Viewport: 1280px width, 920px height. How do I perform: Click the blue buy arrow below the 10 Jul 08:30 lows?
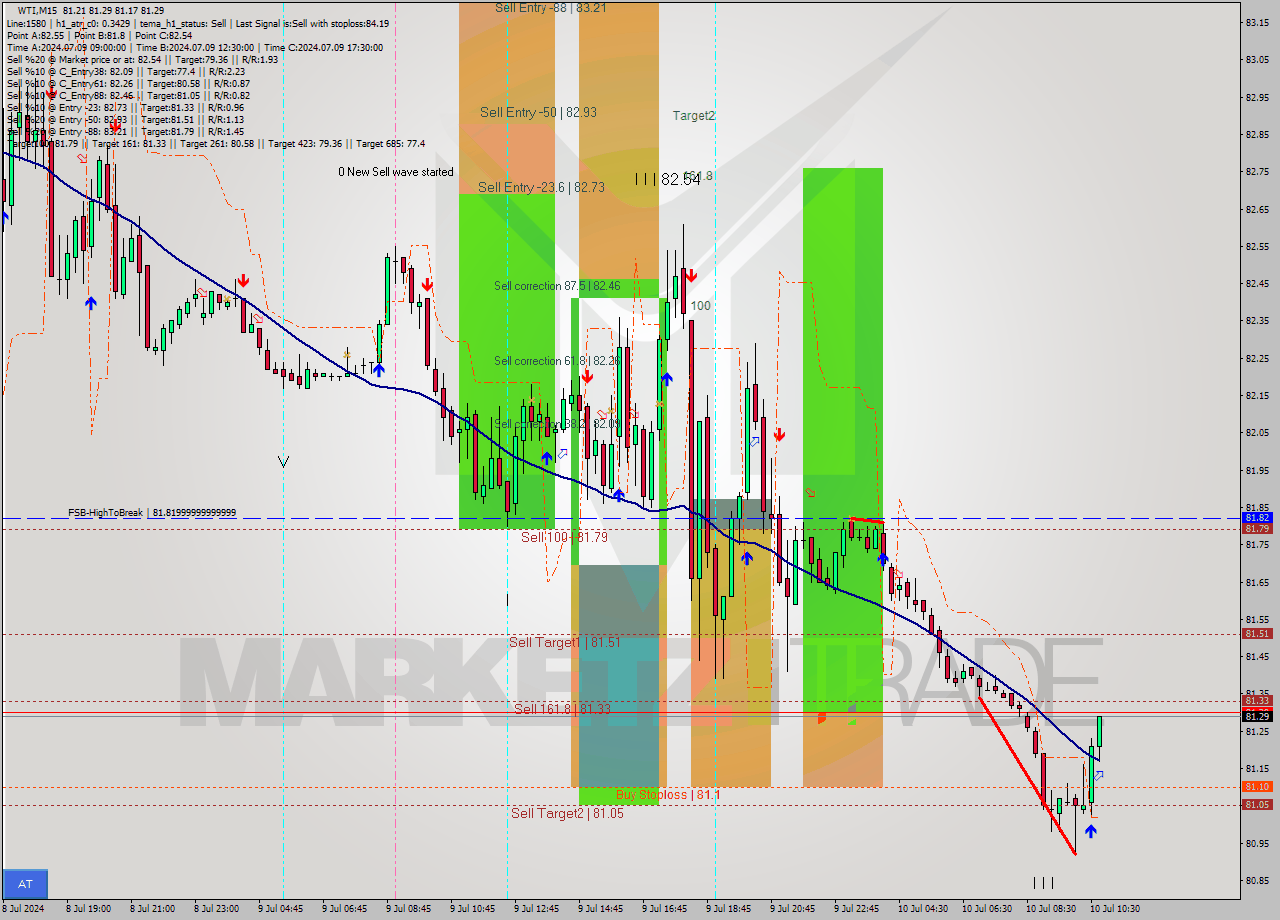click(1091, 832)
